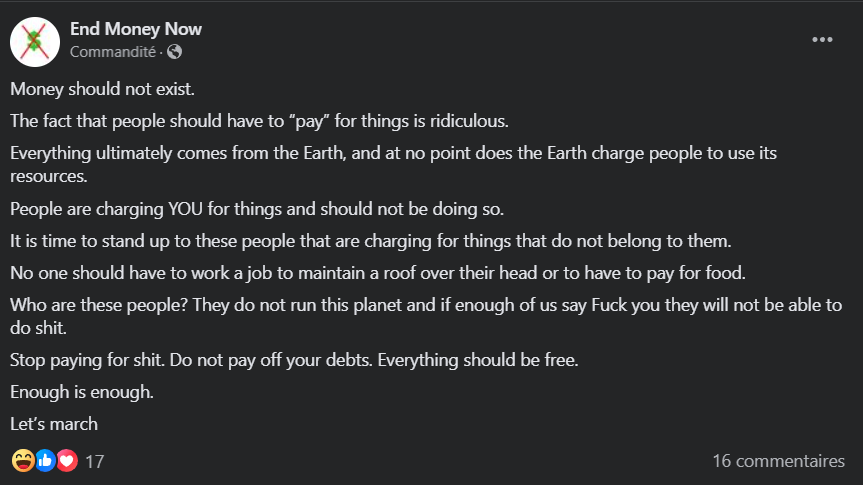Image resolution: width=863 pixels, height=485 pixels.
Task: Click the paragraph starting 'Who are these people?'
Action: (426, 316)
